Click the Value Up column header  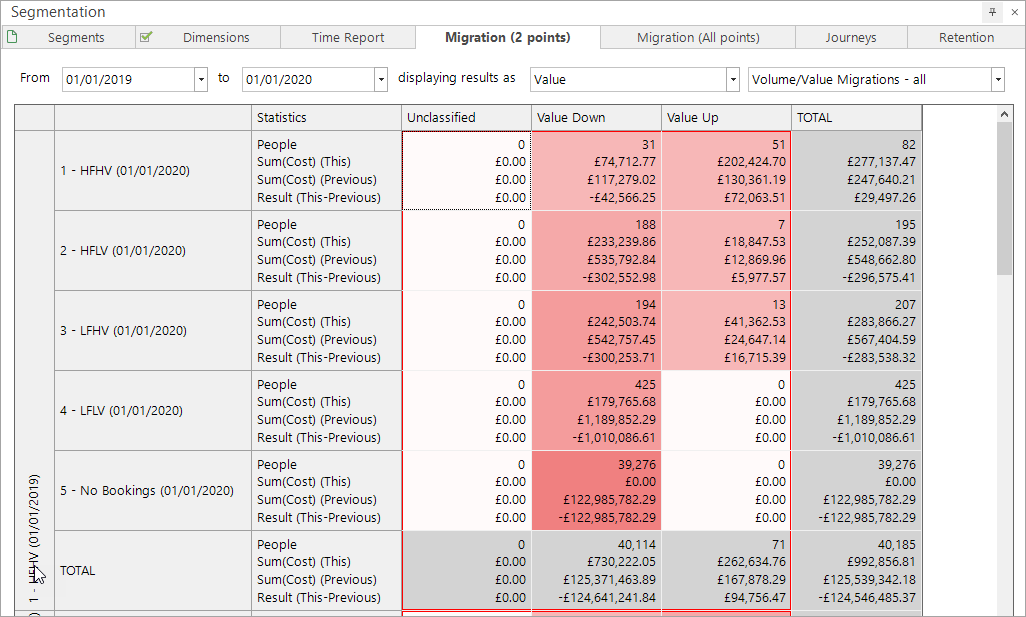(x=726, y=118)
